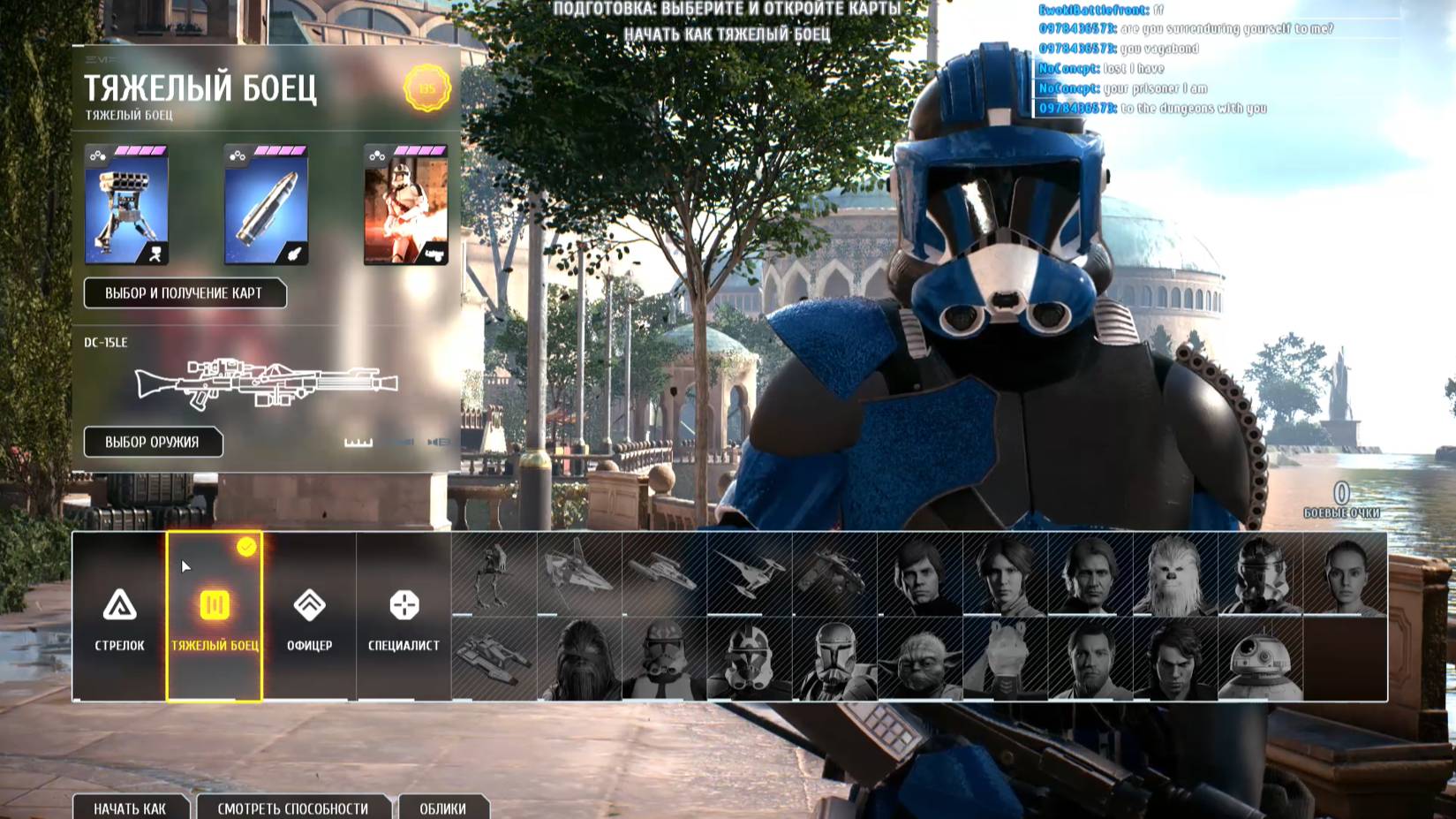The height and width of the screenshot is (819, 1456).
Task: Click chat line "to the dungeons with you"
Action: coord(1194,109)
